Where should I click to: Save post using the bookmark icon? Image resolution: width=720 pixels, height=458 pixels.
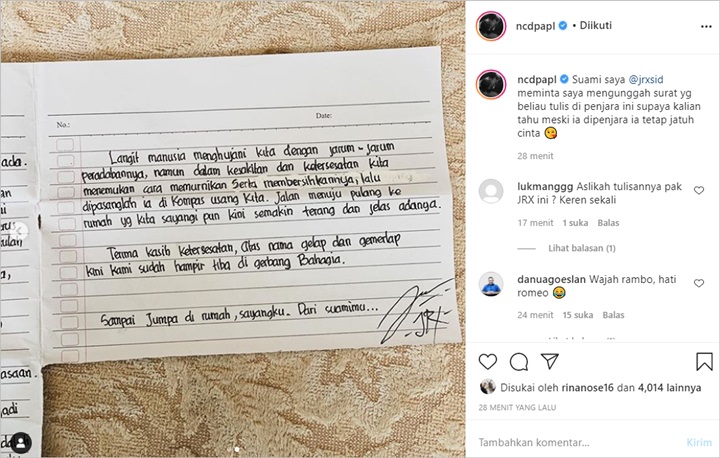(x=704, y=362)
